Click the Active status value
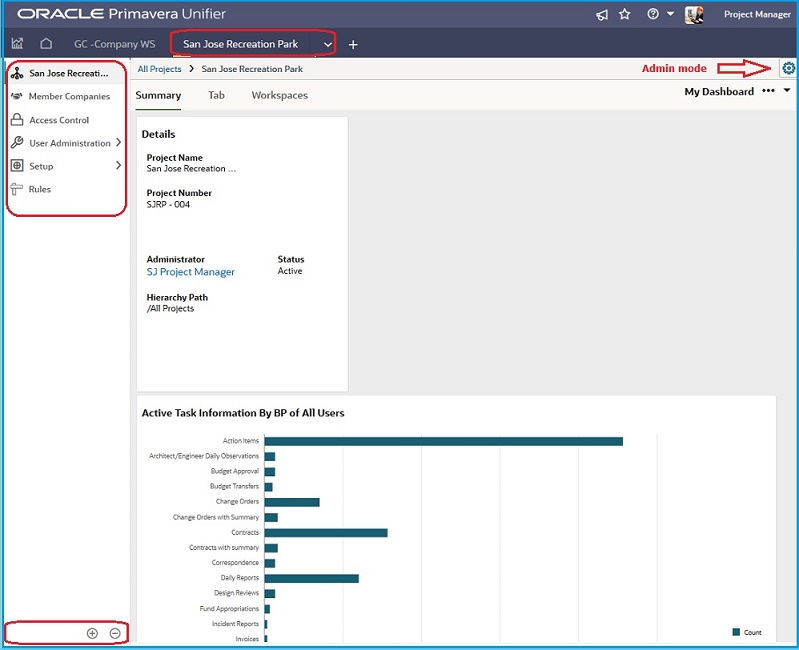Viewport: 799px width, 650px height. [290, 271]
